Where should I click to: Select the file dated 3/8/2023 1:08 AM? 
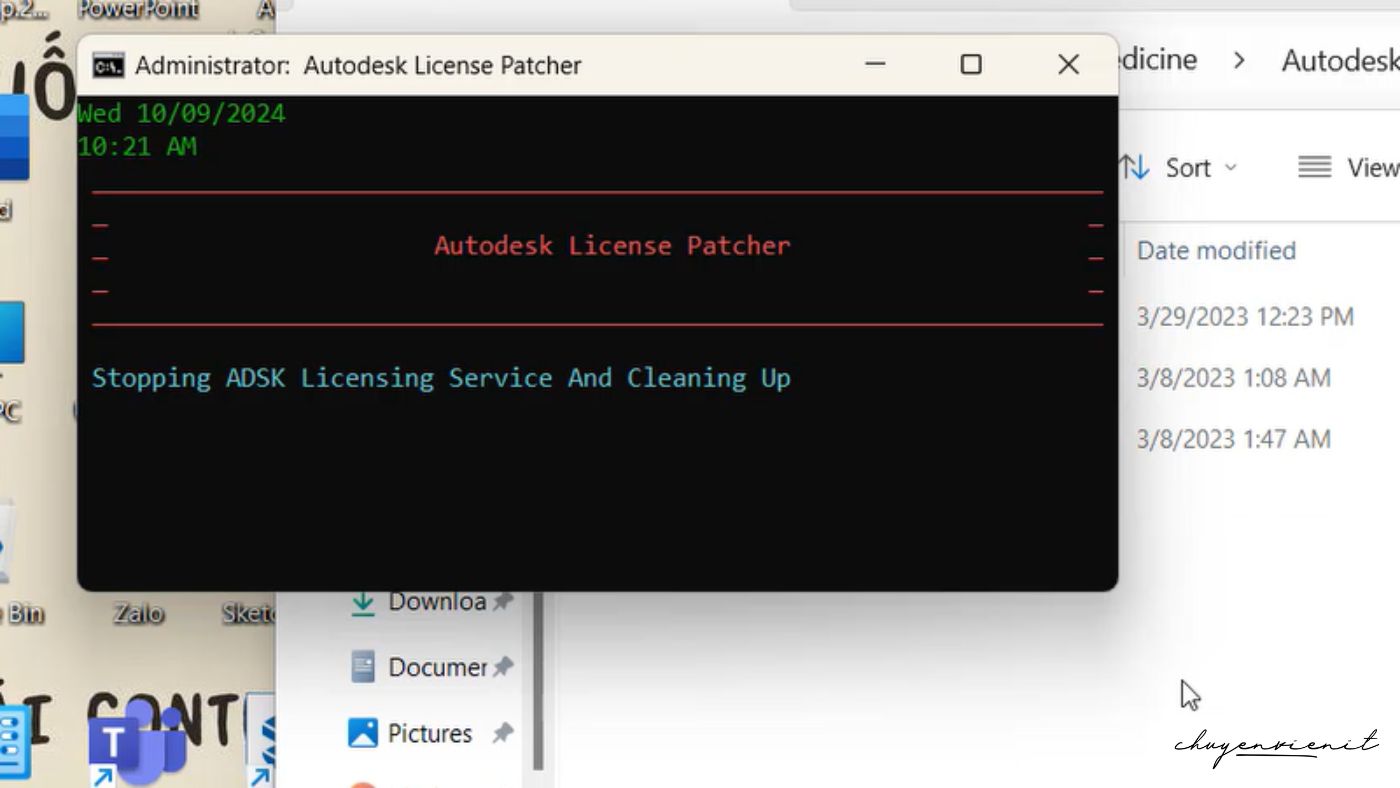pos(1234,378)
